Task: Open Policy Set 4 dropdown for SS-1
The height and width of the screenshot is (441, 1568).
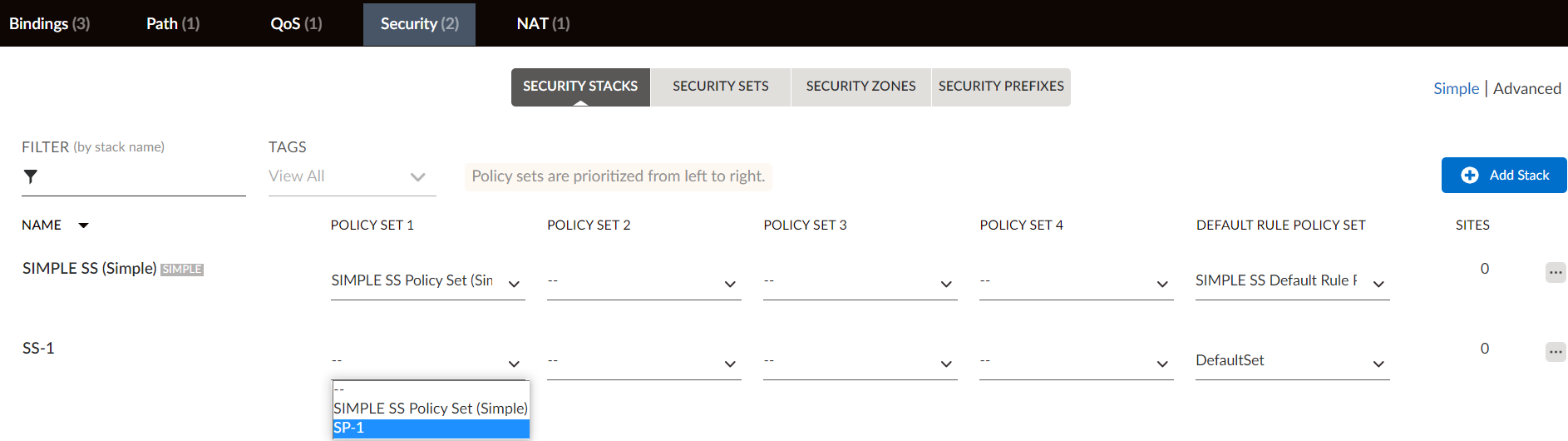Action: (1076, 362)
